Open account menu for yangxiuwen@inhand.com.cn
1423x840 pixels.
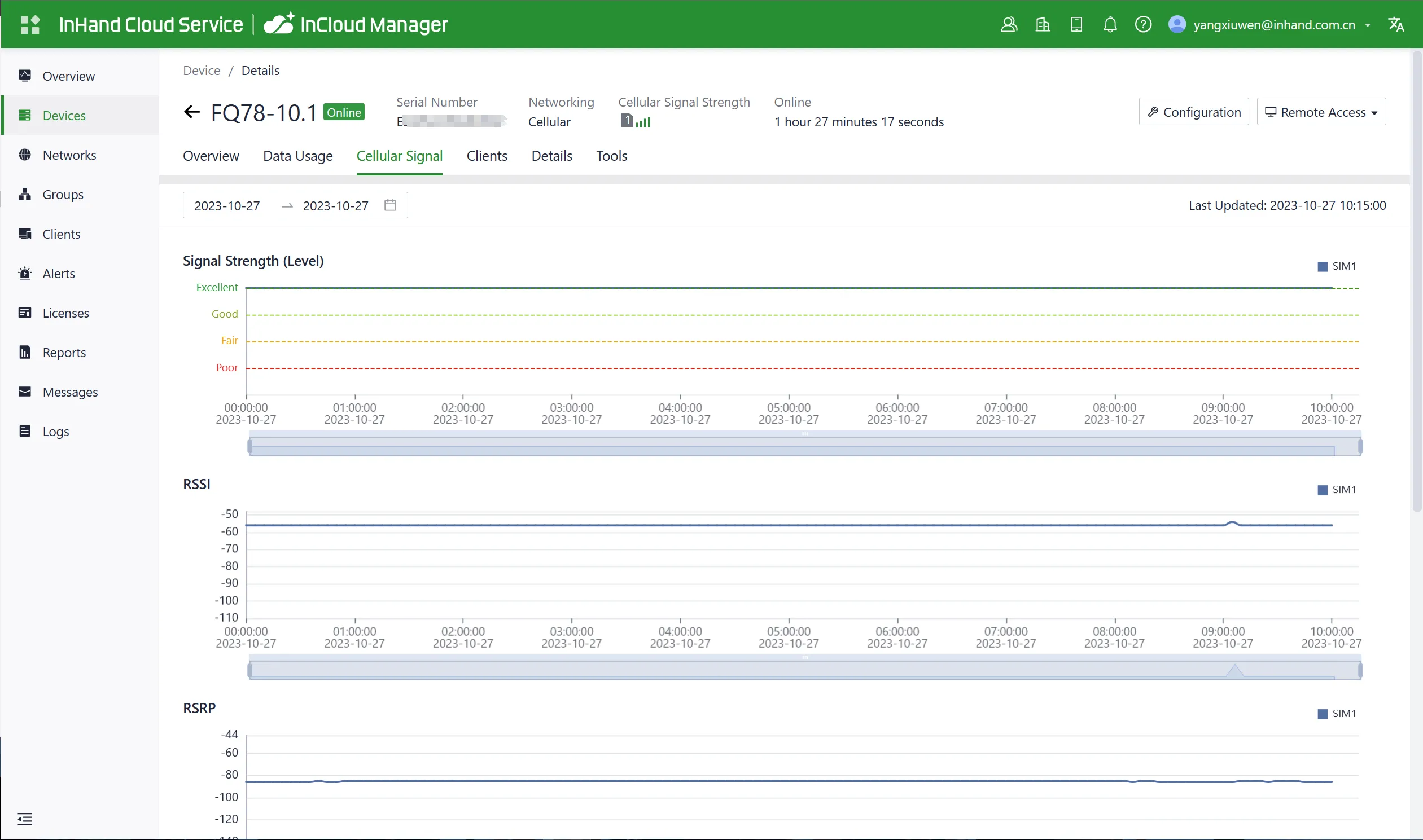tap(1269, 24)
